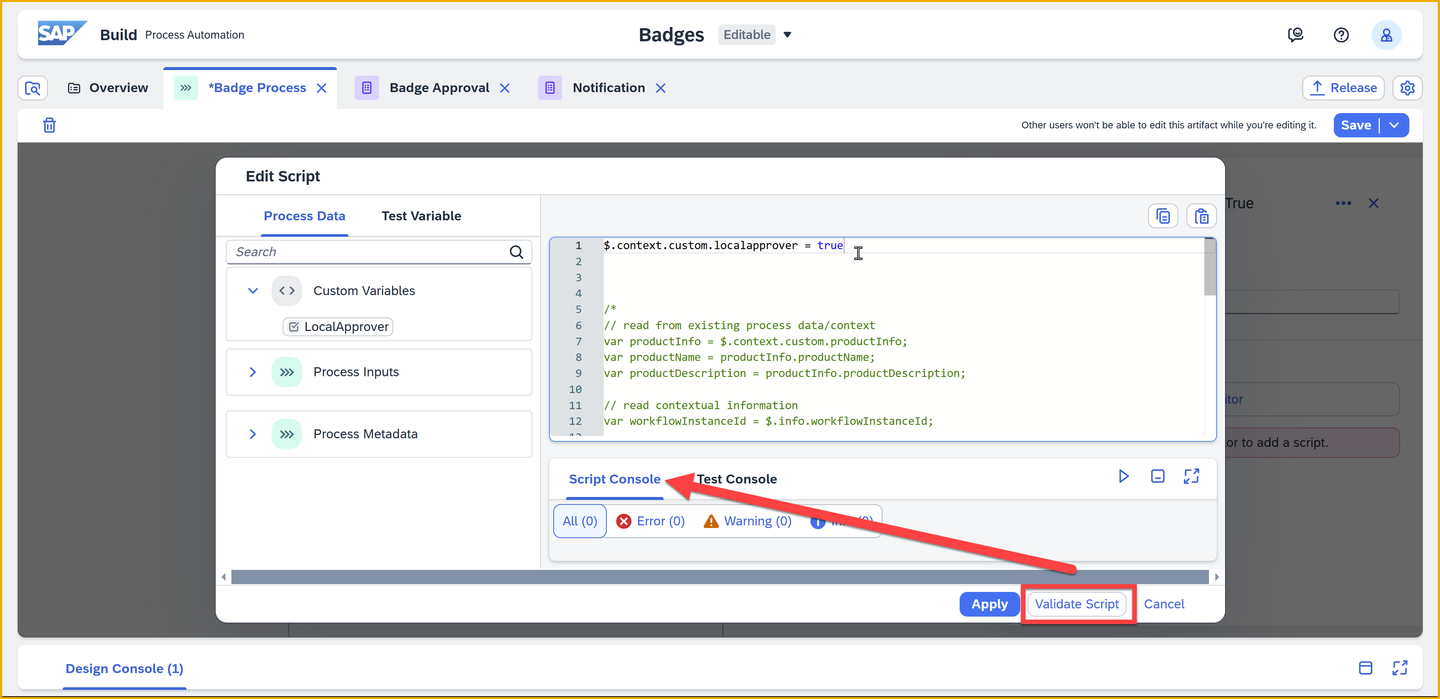Switch to the Process Data tab
1440x699 pixels.
click(x=305, y=216)
